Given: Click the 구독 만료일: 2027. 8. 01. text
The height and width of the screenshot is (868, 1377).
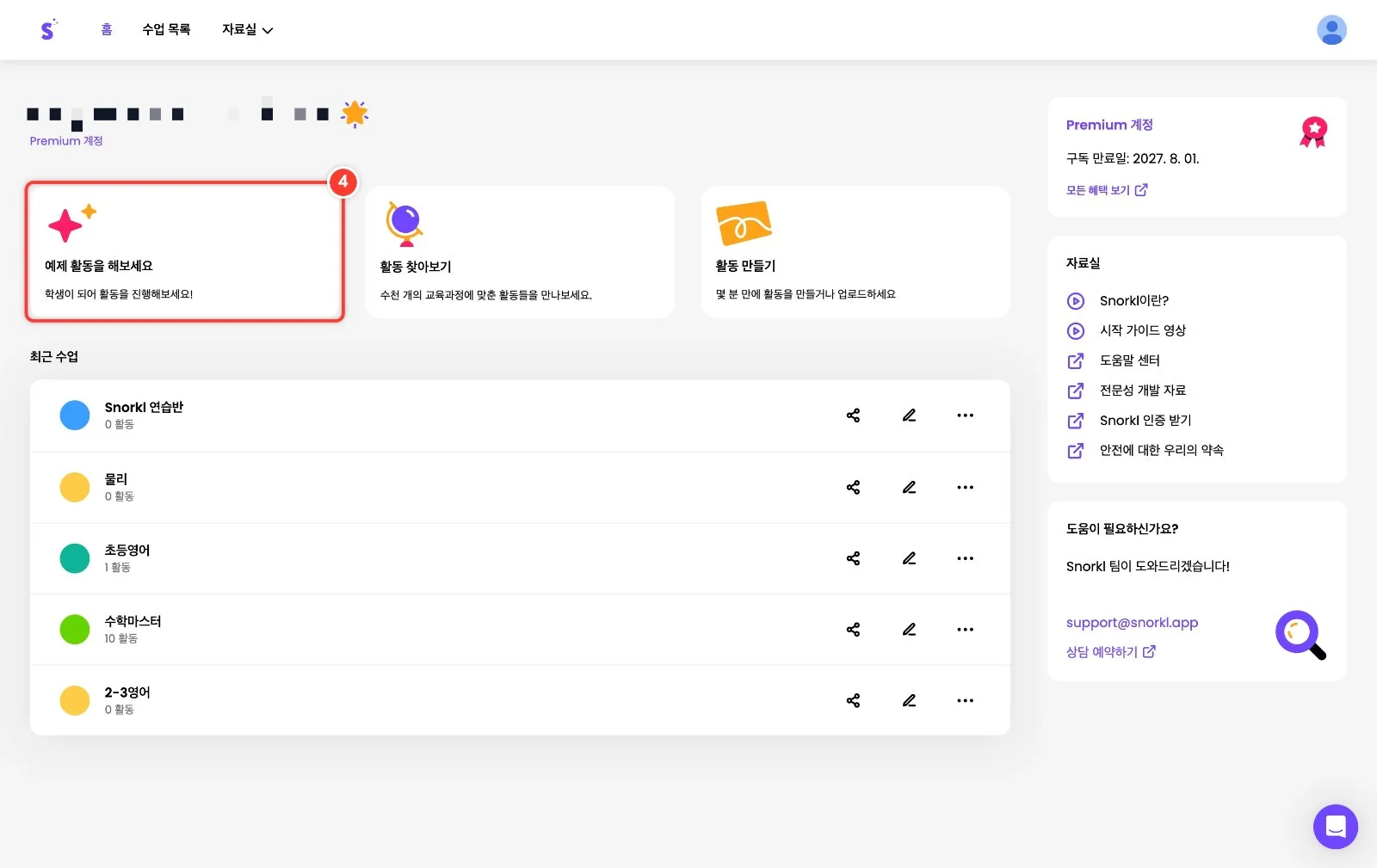Looking at the screenshot, I should click(x=1133, y=159).
